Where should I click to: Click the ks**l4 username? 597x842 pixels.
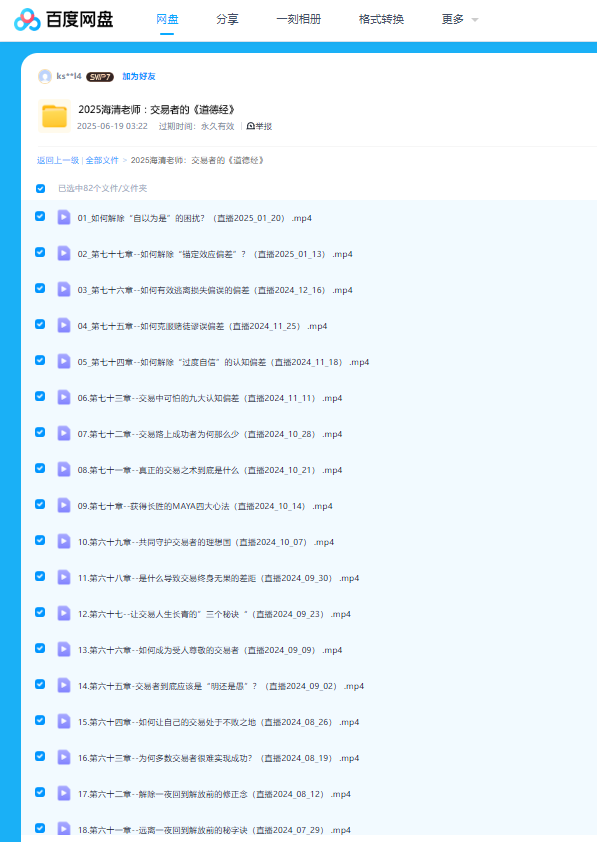click(x=69, y=76)
